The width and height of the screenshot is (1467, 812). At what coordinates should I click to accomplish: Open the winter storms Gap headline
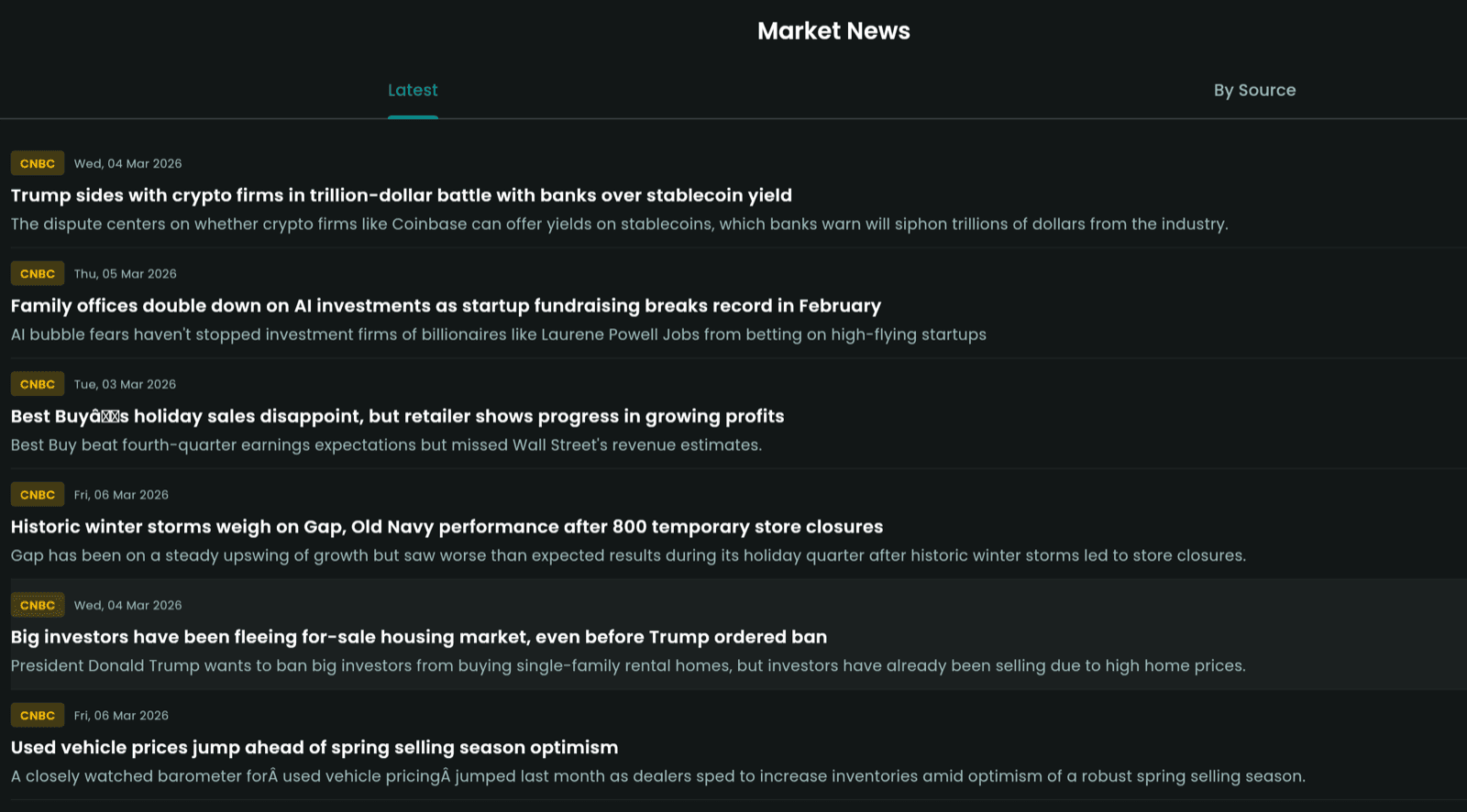click(x=446, y=527)
